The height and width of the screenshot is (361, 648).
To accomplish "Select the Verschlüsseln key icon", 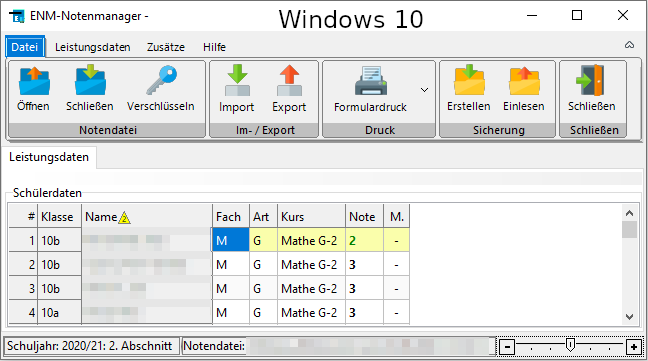I will (161, 80).
